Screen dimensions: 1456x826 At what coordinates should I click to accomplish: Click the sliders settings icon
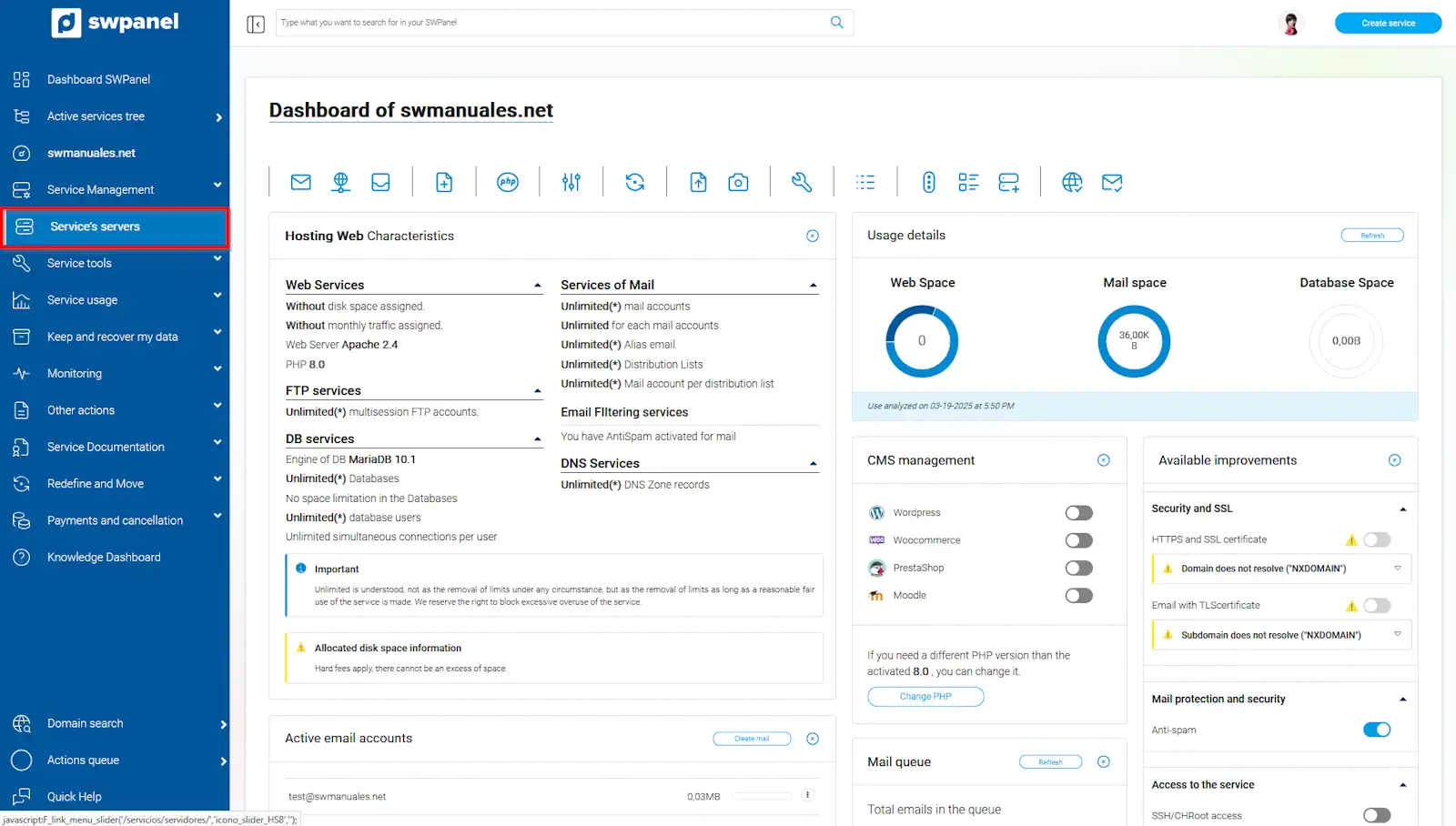(571, 182)
